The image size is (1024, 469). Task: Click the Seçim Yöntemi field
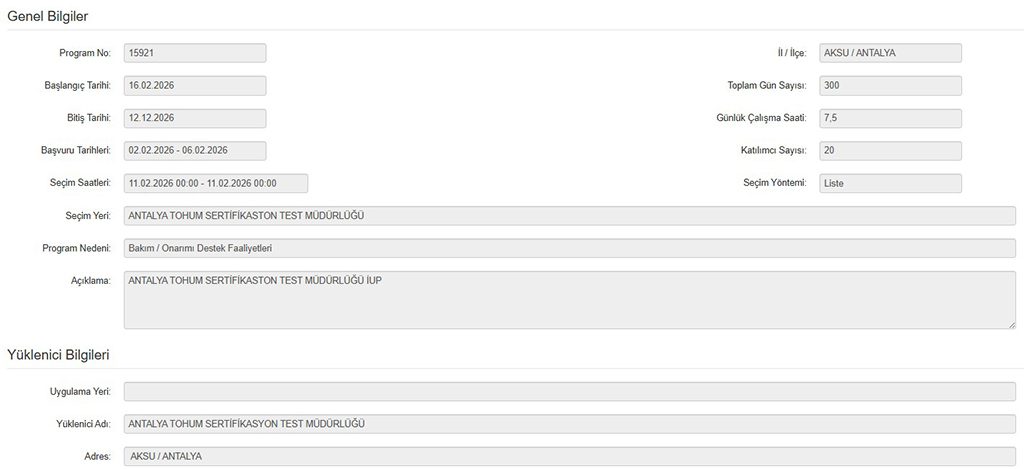890,183
